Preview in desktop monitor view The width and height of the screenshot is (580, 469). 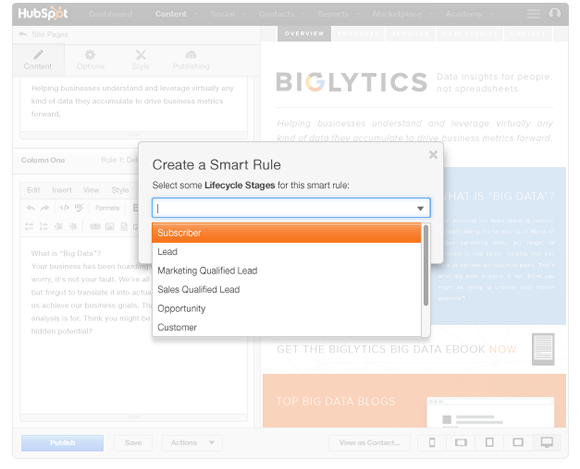tap(547, 442)
